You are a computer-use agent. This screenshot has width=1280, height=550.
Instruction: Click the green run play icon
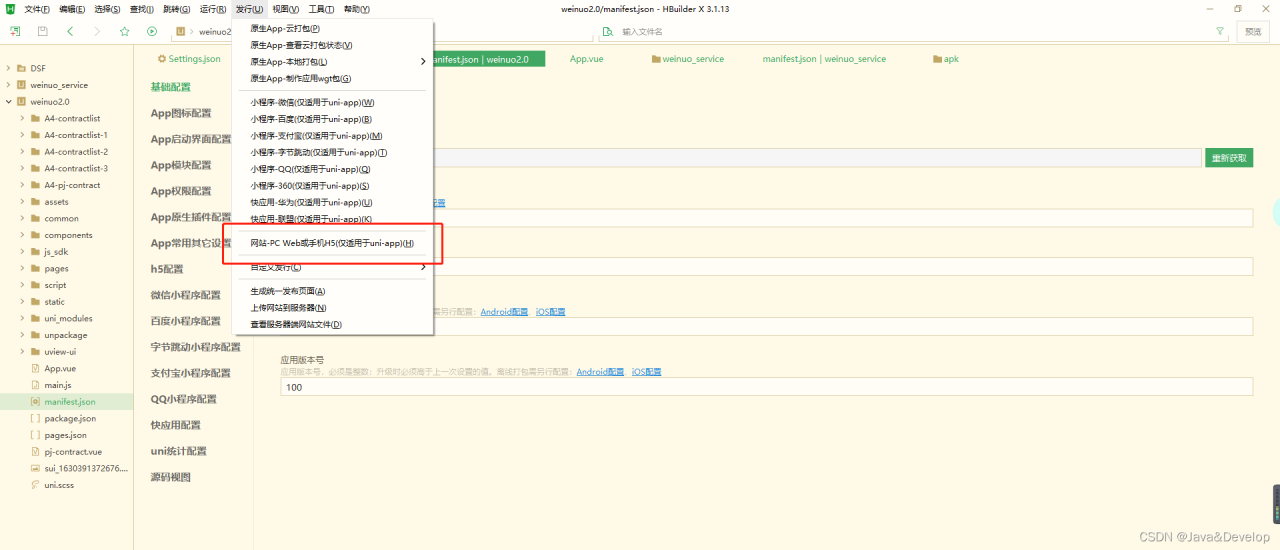pyautogui.click(x=152, y=31)
